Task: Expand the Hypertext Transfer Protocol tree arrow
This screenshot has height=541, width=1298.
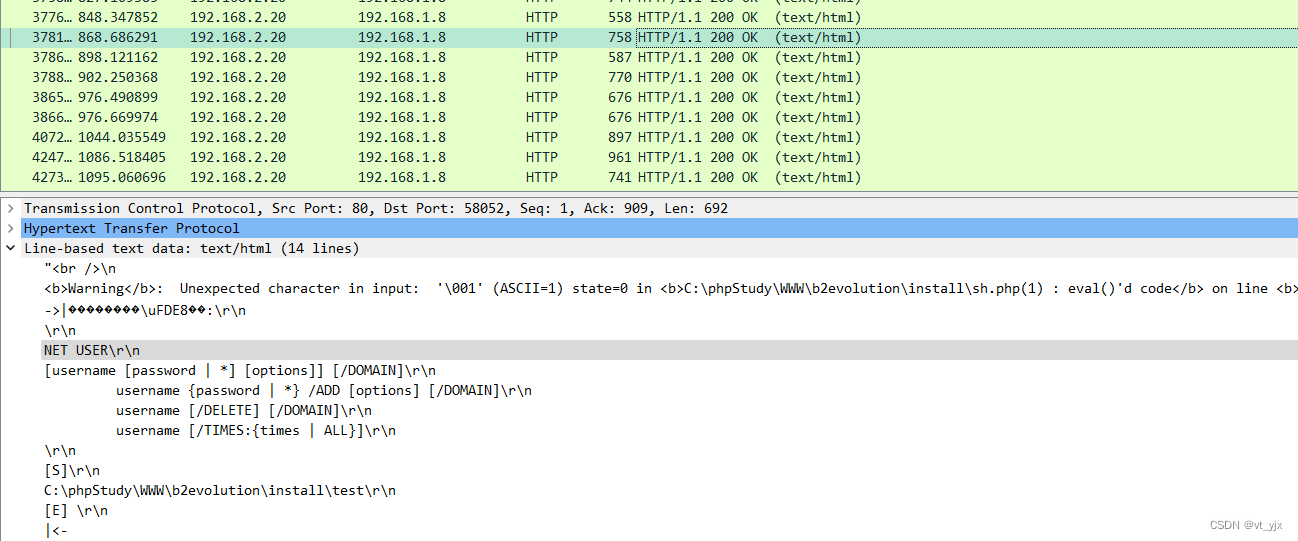Action: coord(10,228)
